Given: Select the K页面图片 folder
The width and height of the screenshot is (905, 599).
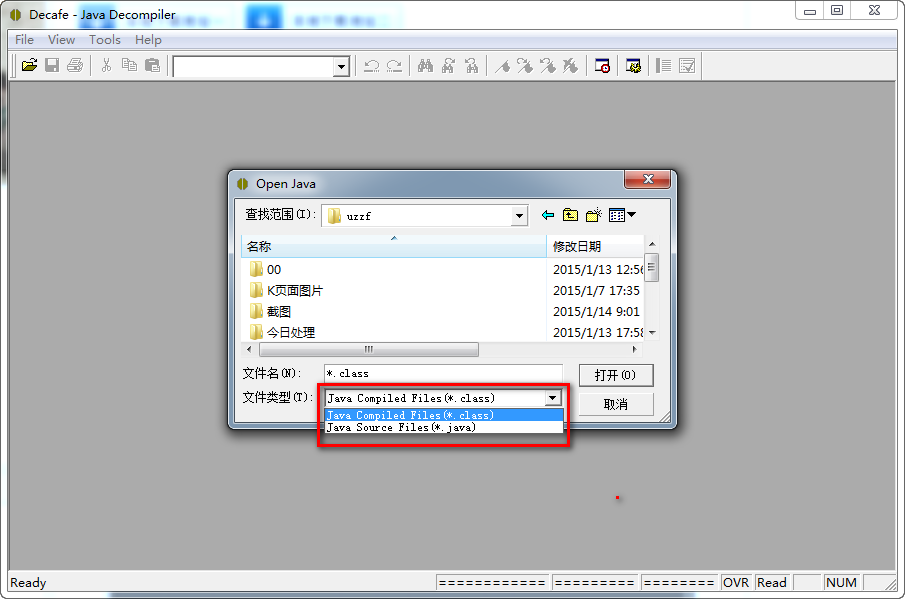Looking at the screenshot, I should click(x=286, y=290).
